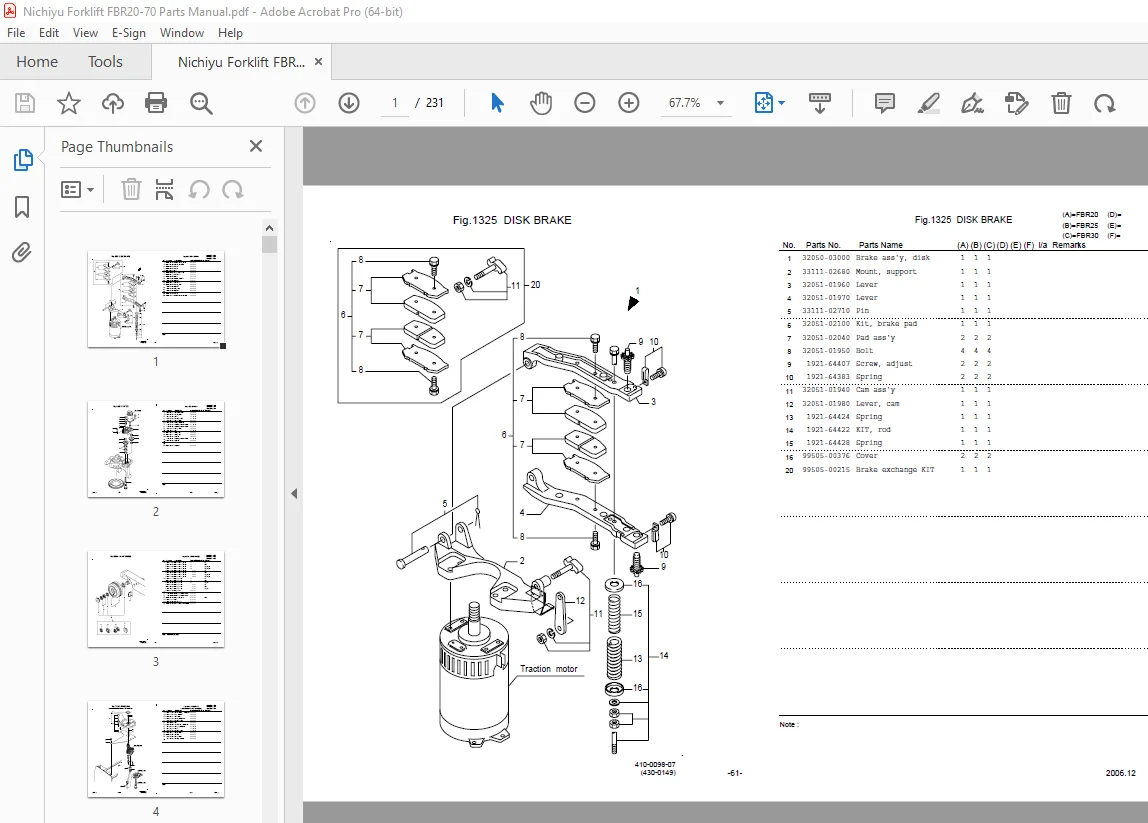Zoom in with plus button
1148x823 pixels.
(x=628, y=103)
